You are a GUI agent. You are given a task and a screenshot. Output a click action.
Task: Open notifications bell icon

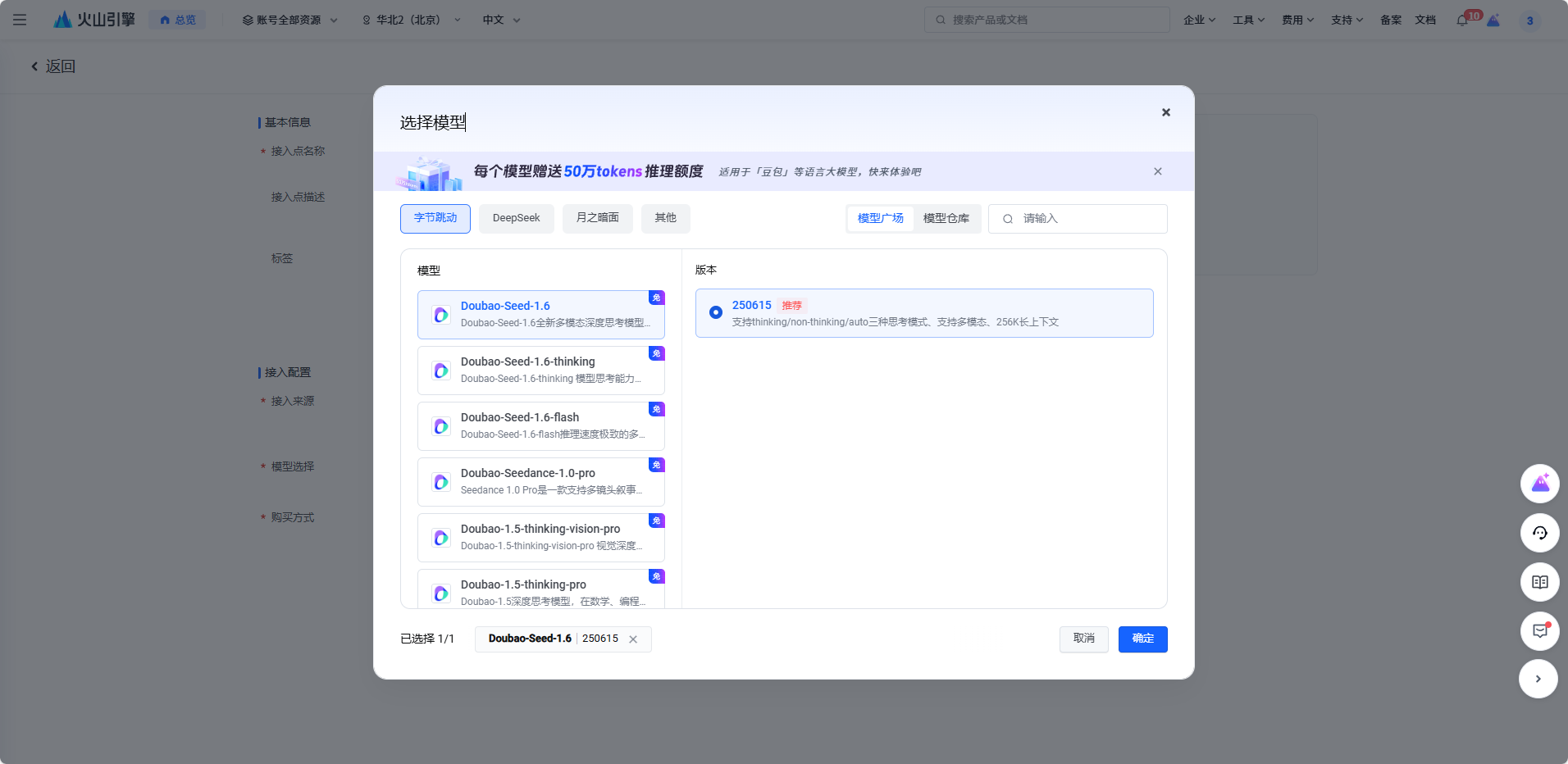(1462, 20)
